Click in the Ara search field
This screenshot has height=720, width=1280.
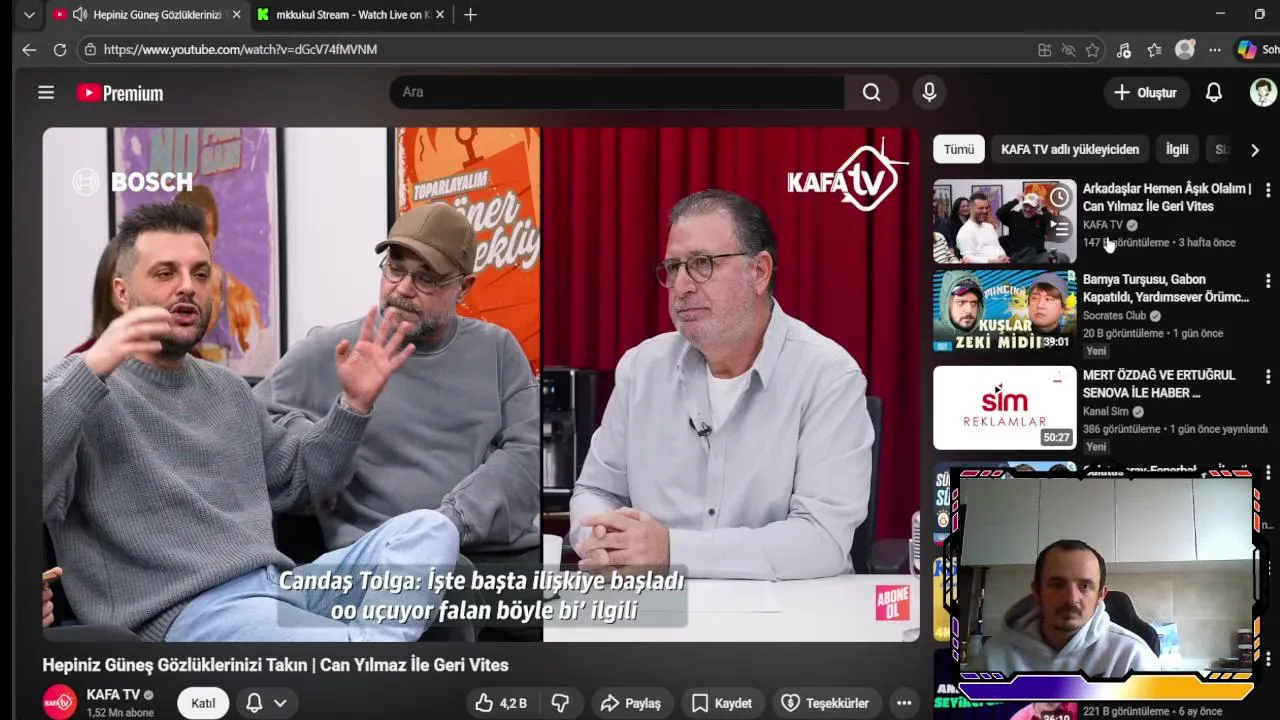coord(617,92)
